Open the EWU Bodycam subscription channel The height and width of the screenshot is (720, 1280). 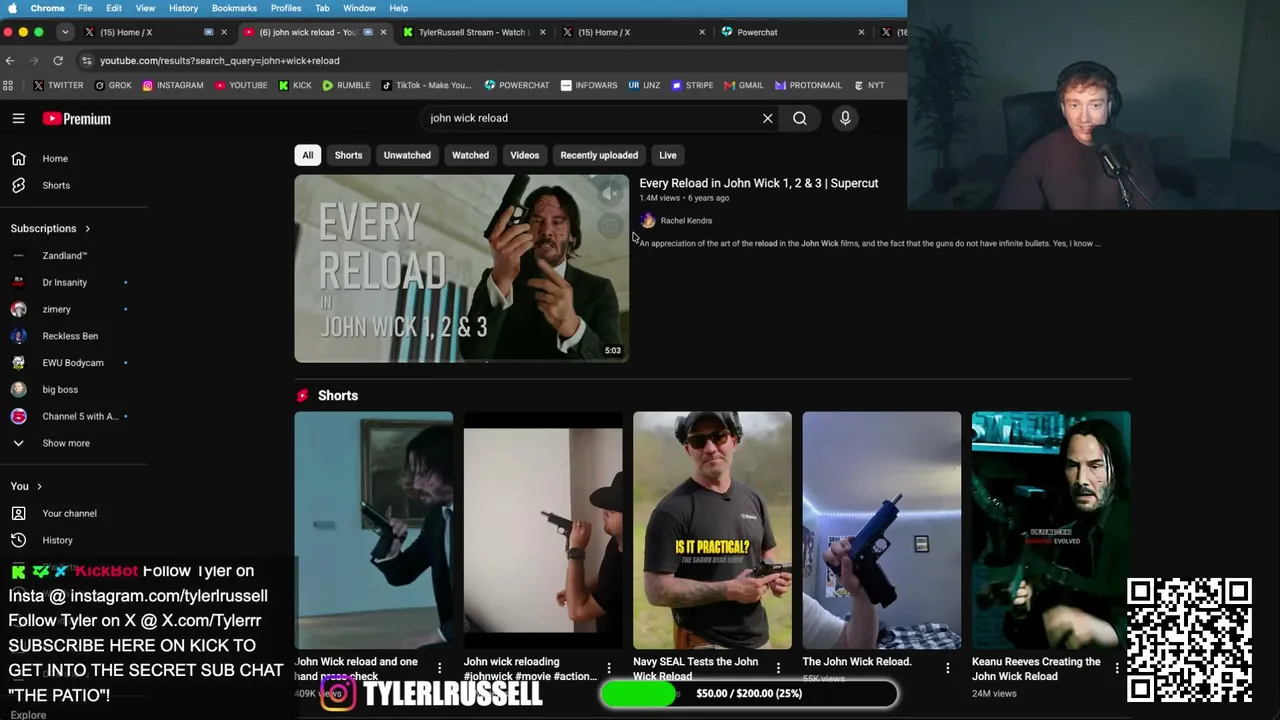[73, 363]
